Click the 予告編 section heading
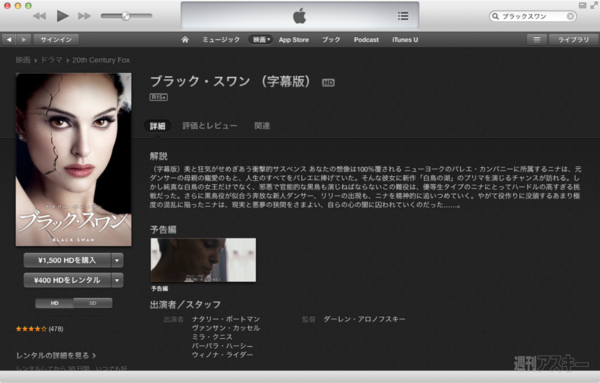The image size is (600, 383). (x=163, y=230)
